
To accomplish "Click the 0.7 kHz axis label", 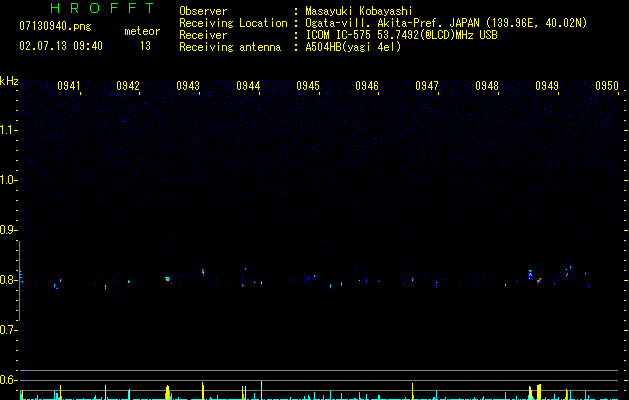I will coord(8,330).
